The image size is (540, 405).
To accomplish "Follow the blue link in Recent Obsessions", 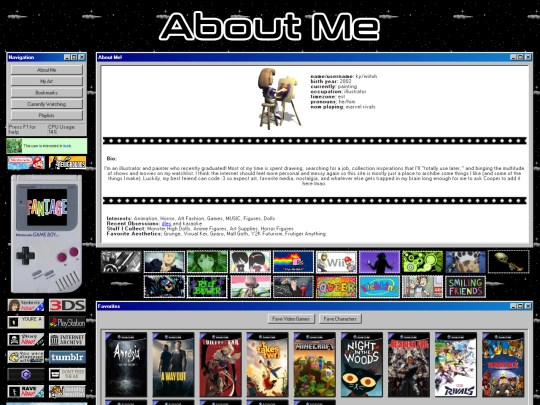I will (x=166, y=224).
